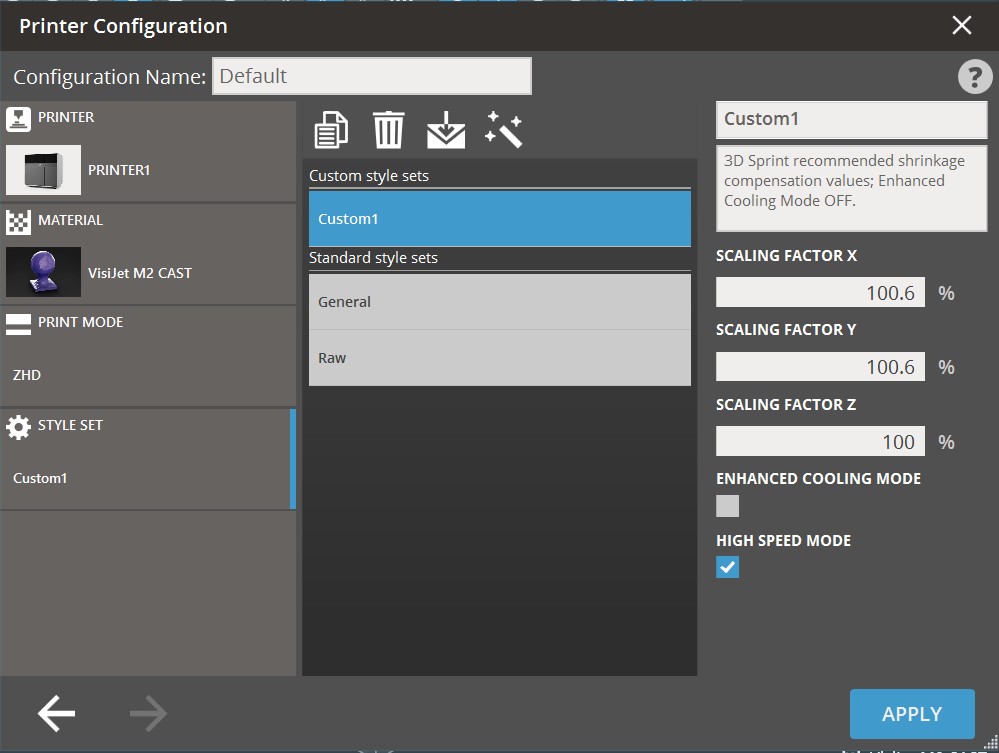This screenshot has width=999, height=753.
Task: Click the VisiJet M2 CAST material thumbnail
Action: click(x=43, y=272)
